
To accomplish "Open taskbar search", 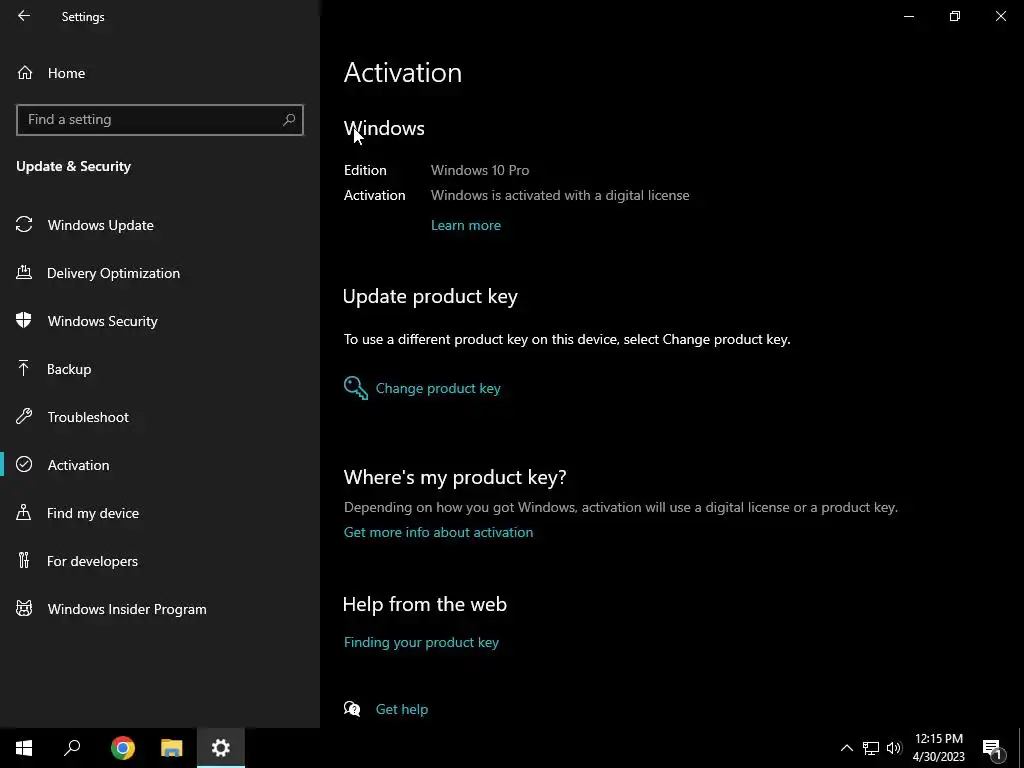I will click(x=72, y=748).
